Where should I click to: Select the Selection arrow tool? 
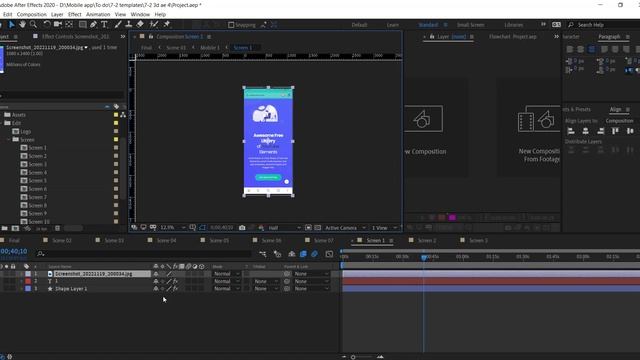coord(11,25)
